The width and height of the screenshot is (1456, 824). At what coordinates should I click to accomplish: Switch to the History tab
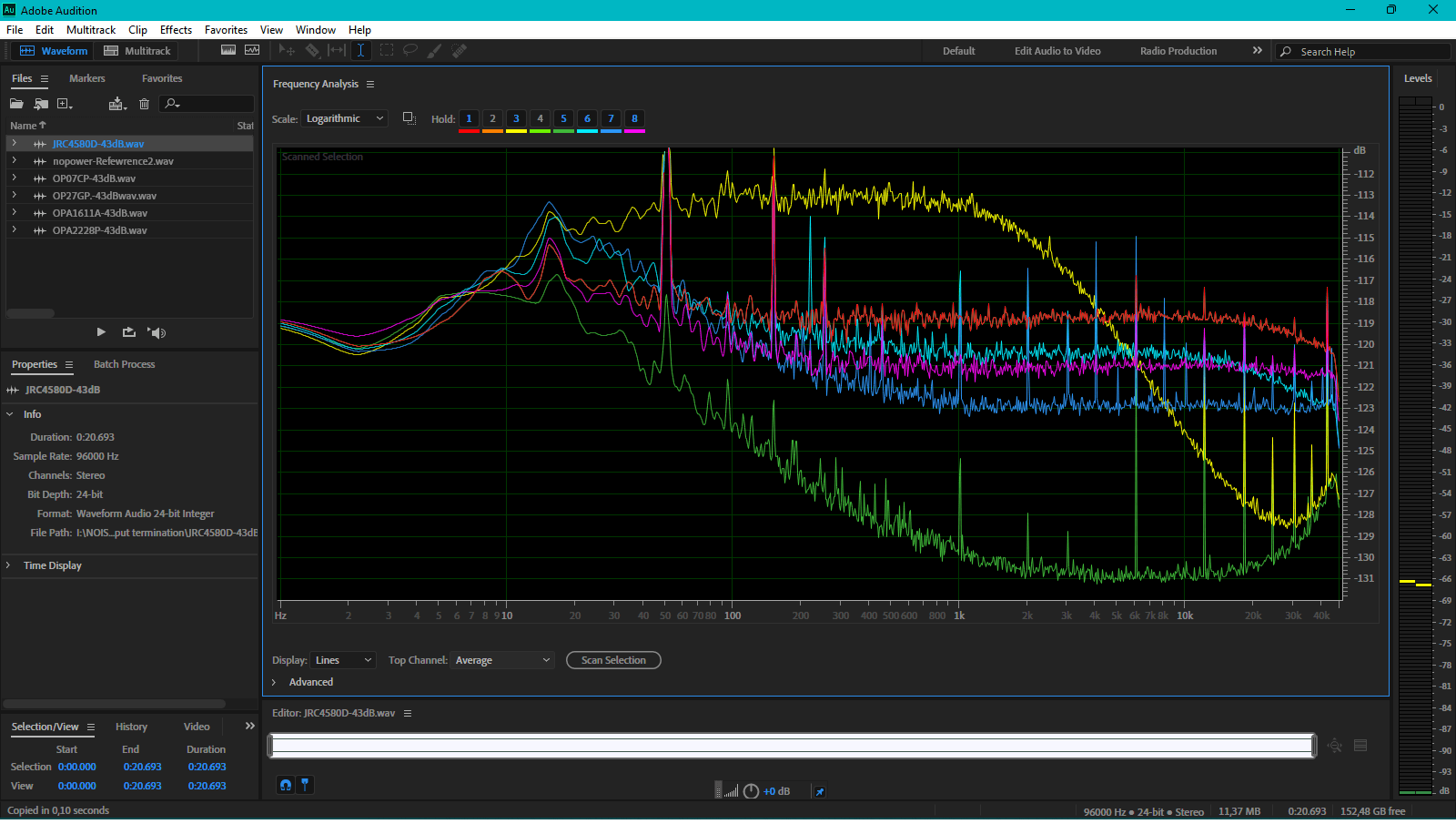131,727
